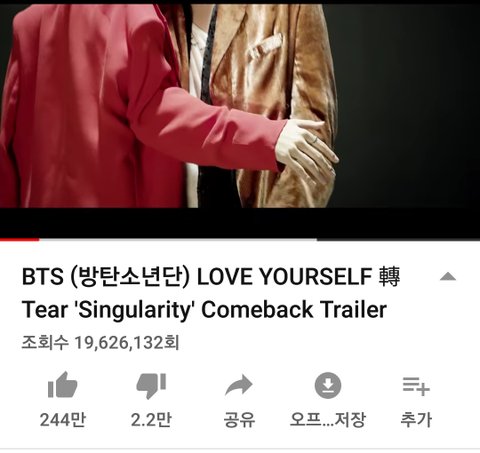Viewport: 480px width, 453px height.
Task: Tap the add-to-playlist icon
Action: coord(416,386)
